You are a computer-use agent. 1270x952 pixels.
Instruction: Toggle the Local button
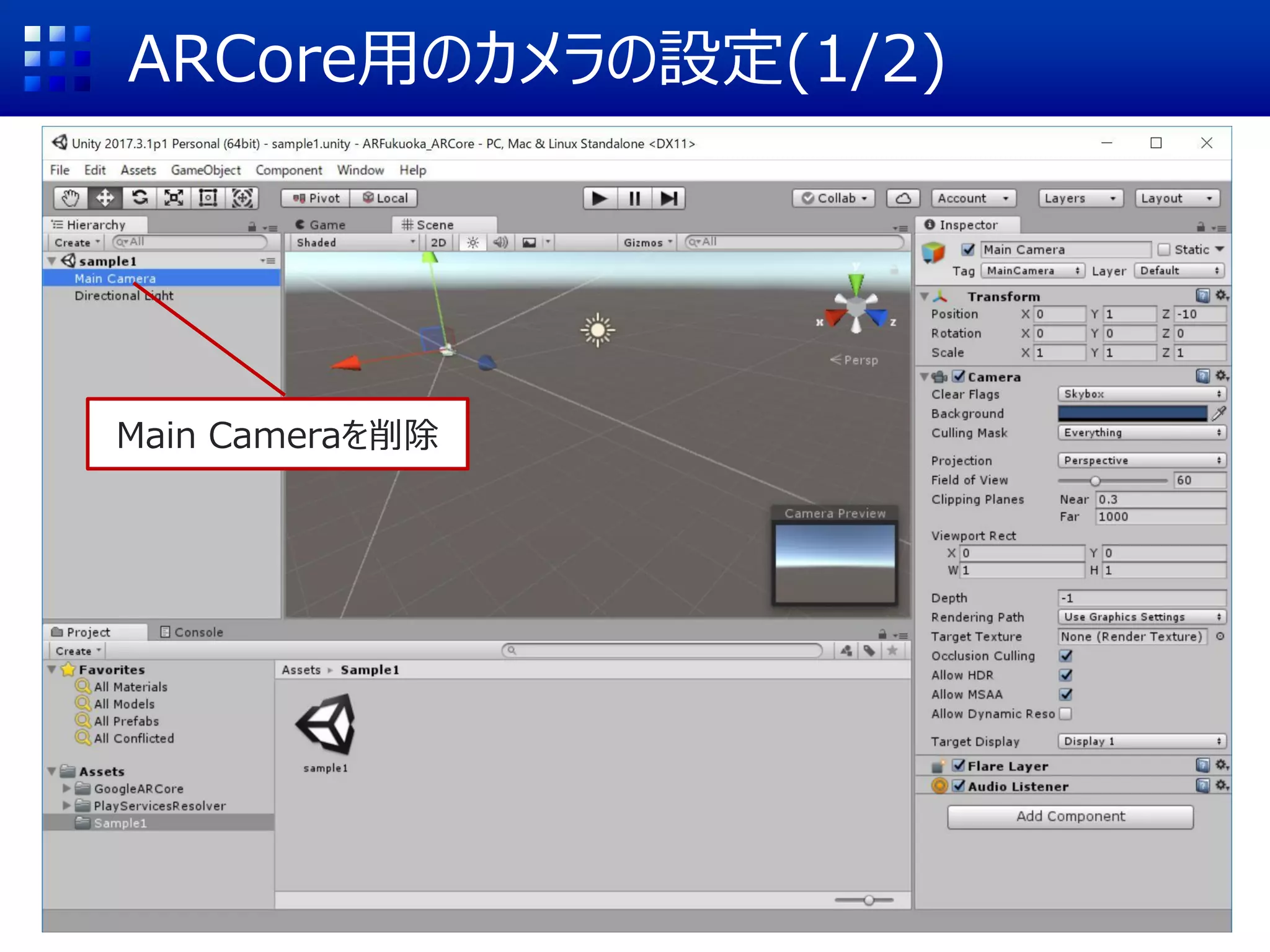tap(385, 198)
